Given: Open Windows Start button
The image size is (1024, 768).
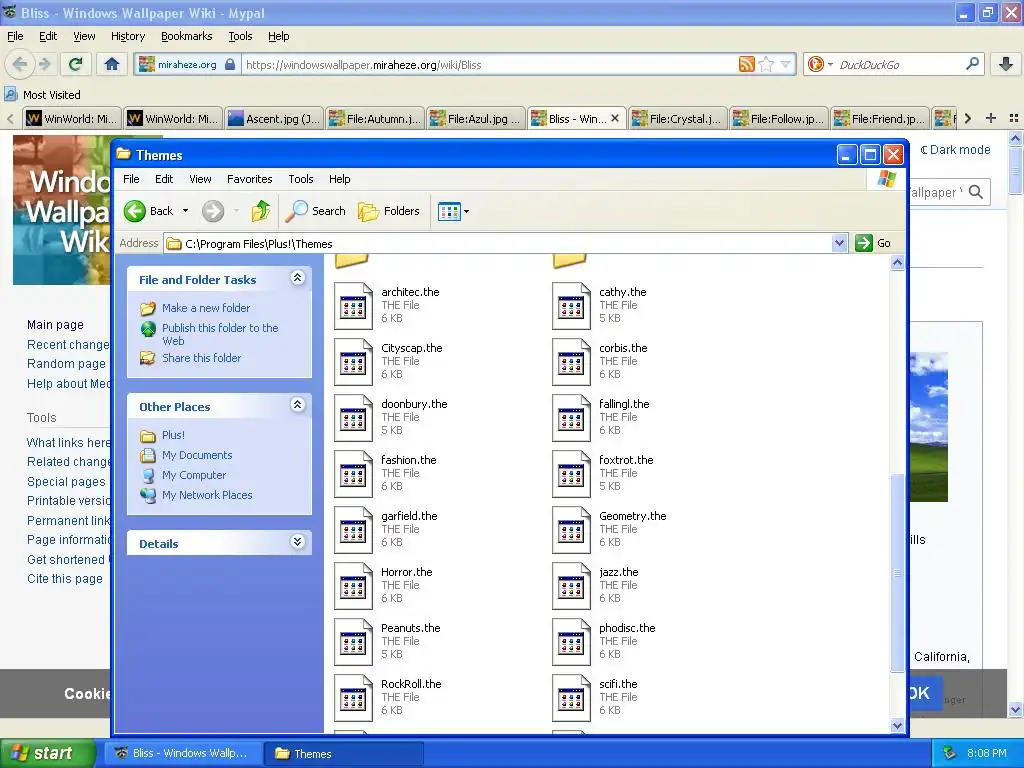Looking at the screenshot, I should pos(48,753).
